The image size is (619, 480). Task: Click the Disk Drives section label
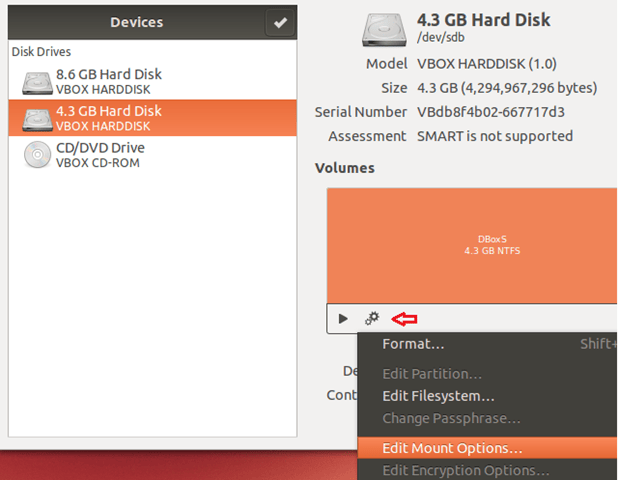[41, 52]
